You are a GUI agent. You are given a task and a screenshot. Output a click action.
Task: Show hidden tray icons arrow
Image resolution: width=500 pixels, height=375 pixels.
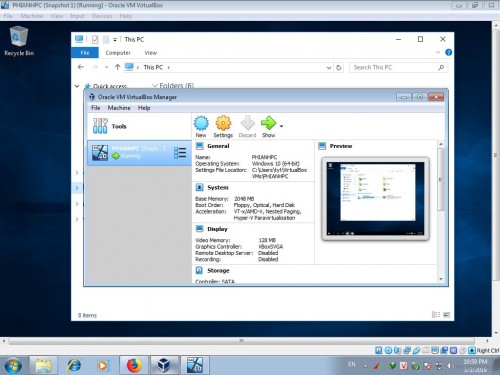tap(365, 366)
